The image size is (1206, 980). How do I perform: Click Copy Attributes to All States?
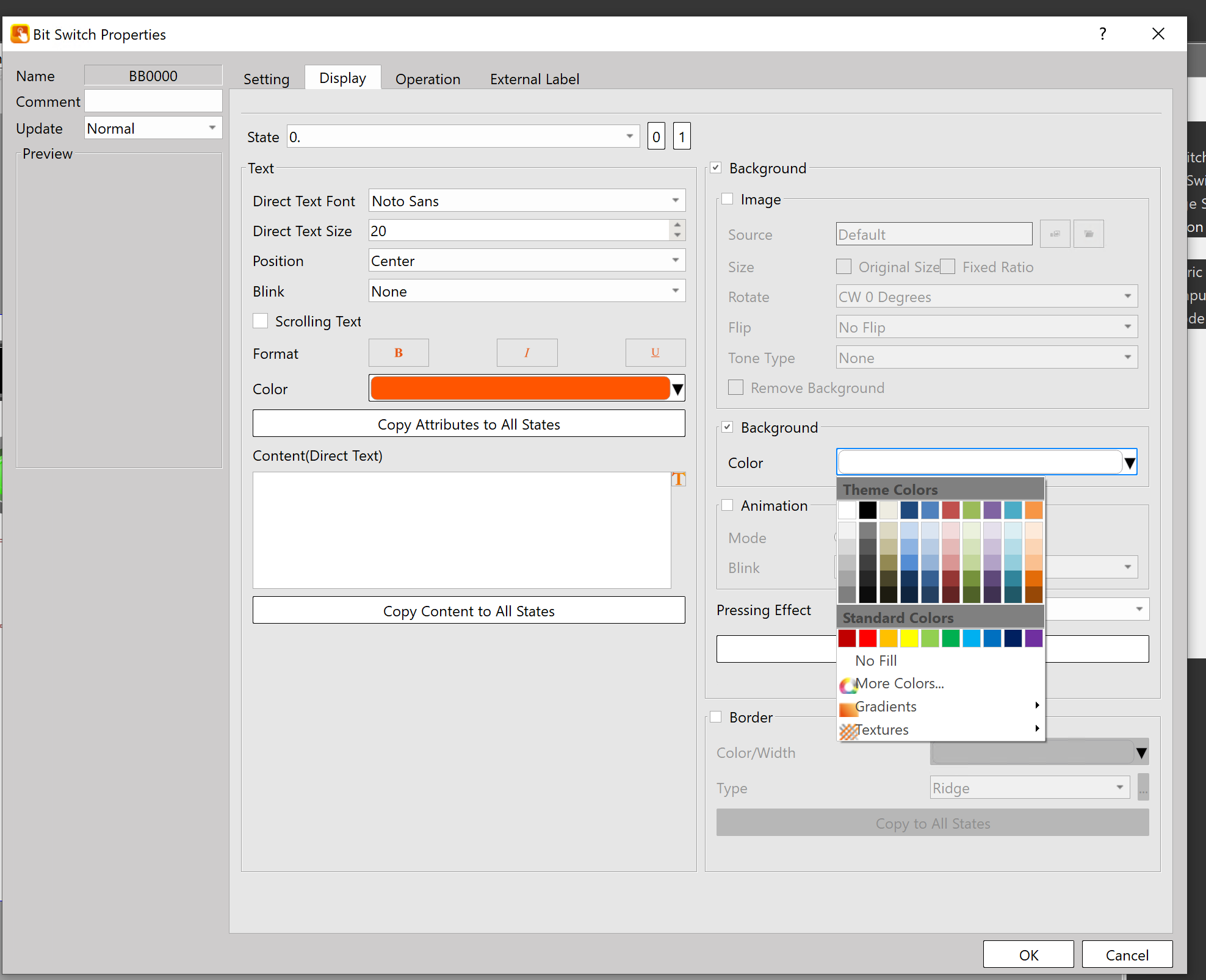[468, 424]
